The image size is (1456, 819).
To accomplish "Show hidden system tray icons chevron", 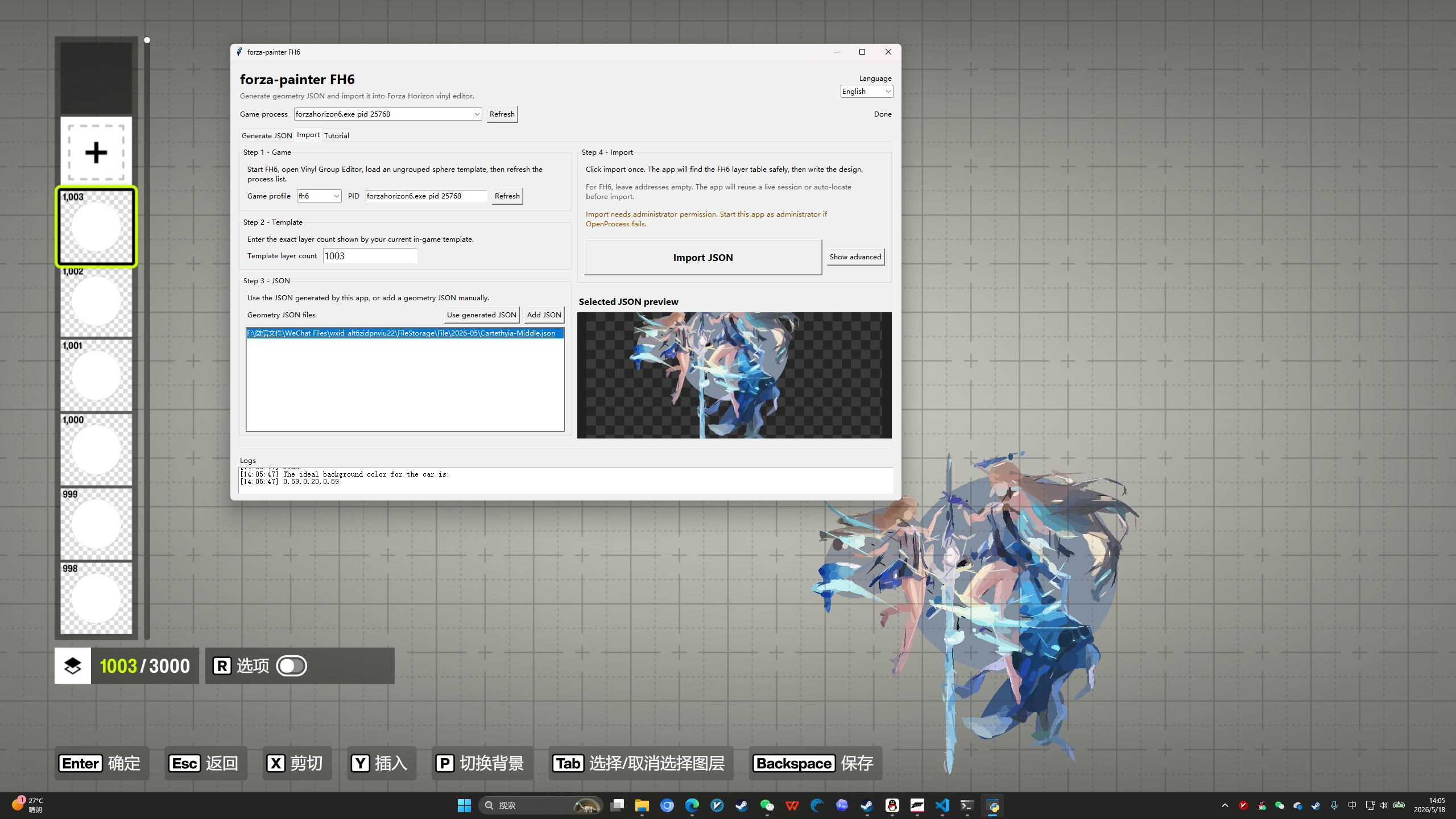I will [1225, 805].
